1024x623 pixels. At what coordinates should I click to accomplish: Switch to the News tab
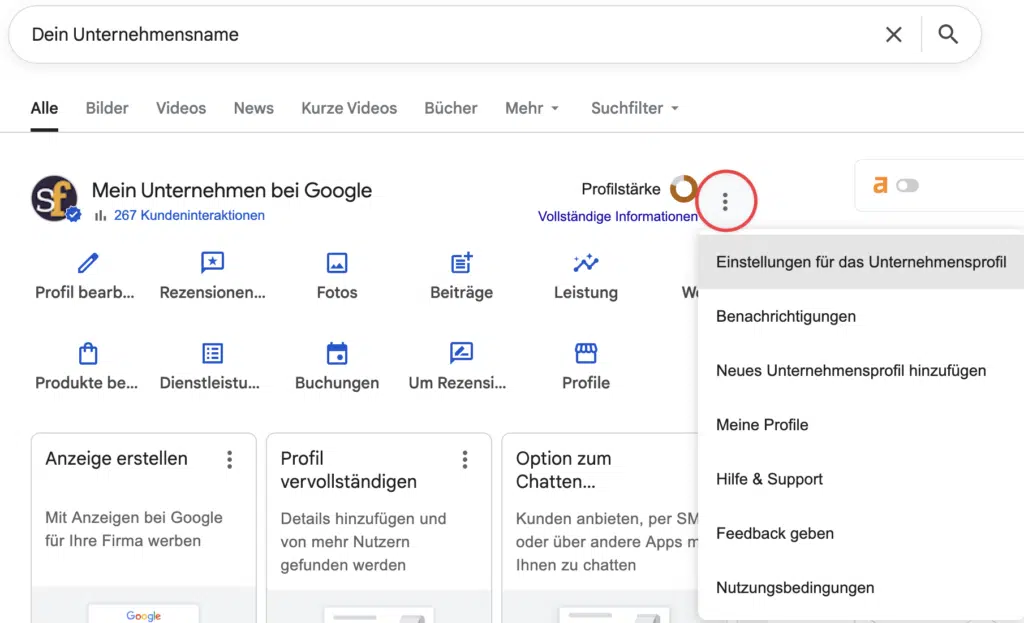pyautogui.click(x=253, y=108)
